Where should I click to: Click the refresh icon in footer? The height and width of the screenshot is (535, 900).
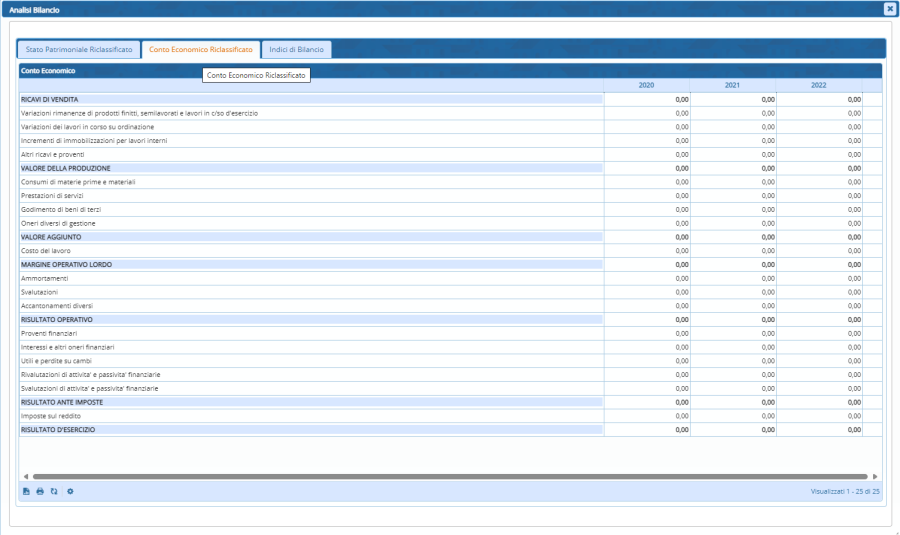pos(54,492)
